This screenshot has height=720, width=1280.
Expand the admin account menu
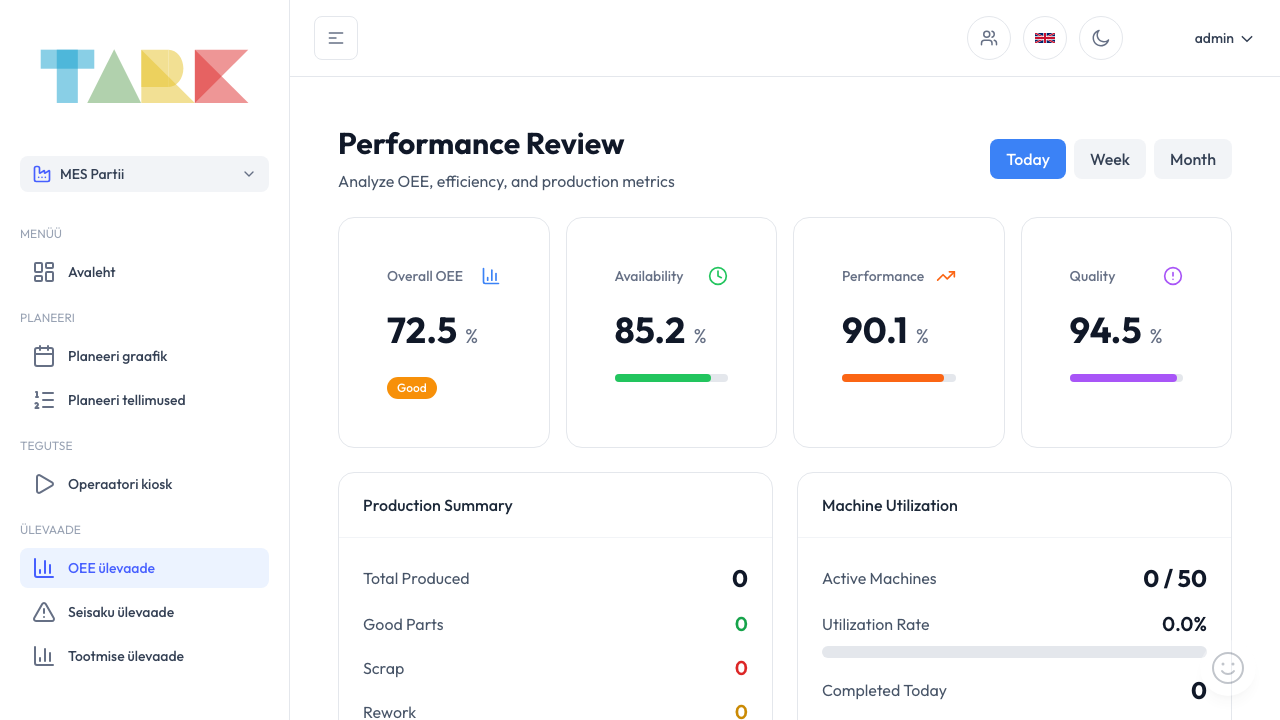[x=1223, y=38]
